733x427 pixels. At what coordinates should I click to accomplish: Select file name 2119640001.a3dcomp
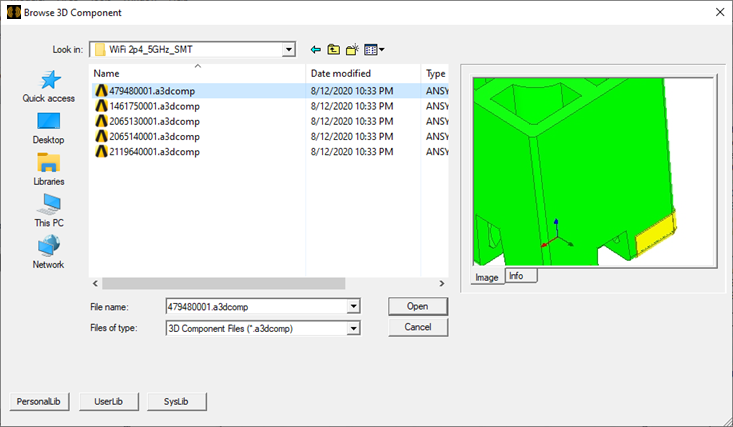point(154,152)
